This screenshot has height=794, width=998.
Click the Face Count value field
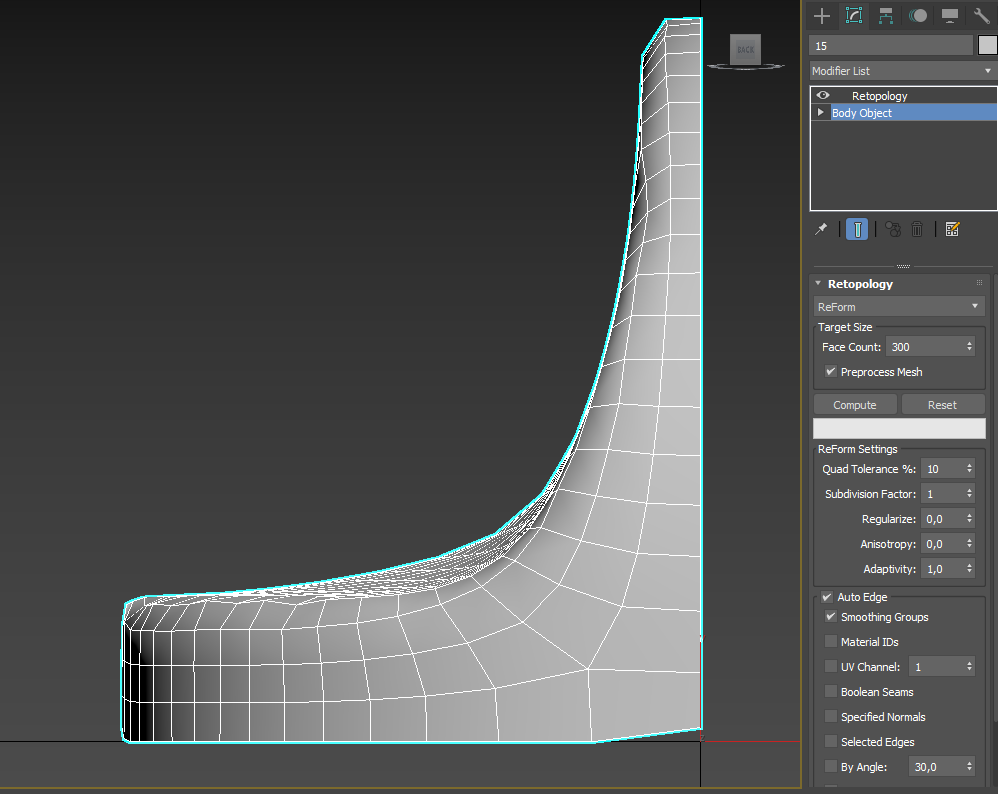tap(922, 347)
